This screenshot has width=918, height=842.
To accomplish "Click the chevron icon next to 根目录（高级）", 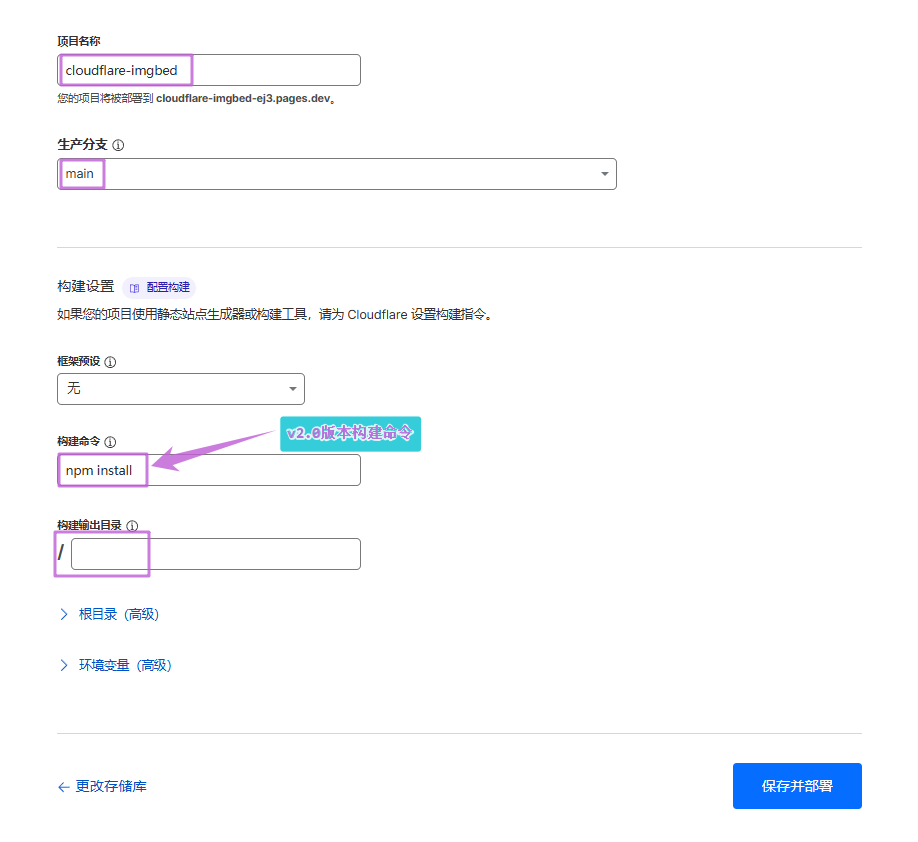I will click(x=64, y=614).
